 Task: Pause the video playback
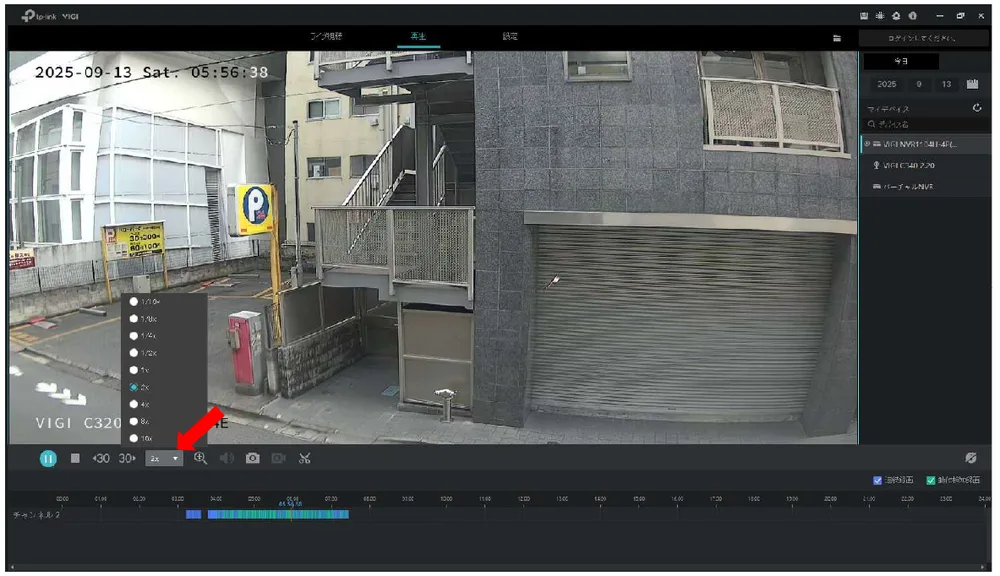[x=48, y=458]
